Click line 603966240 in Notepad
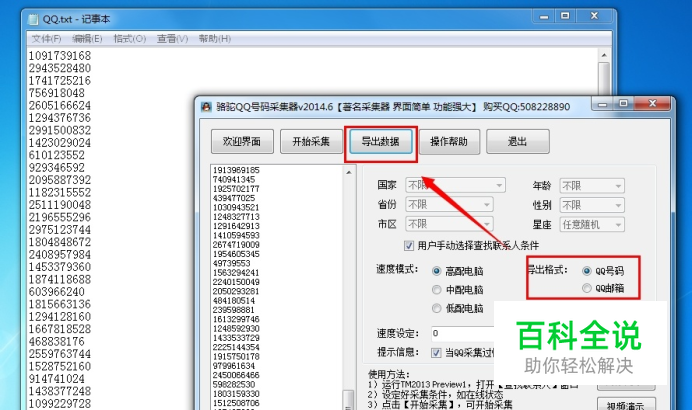 point(56,292)
